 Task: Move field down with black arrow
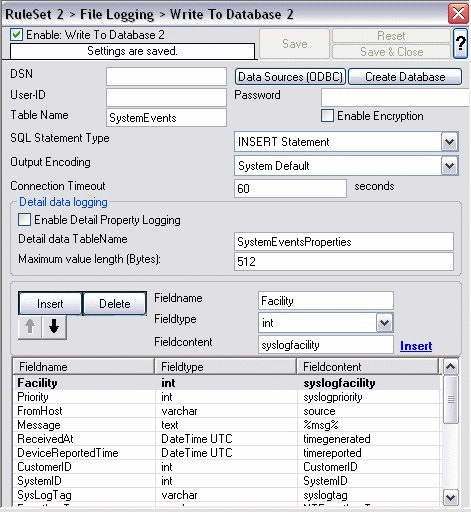(x=54, y=327)
